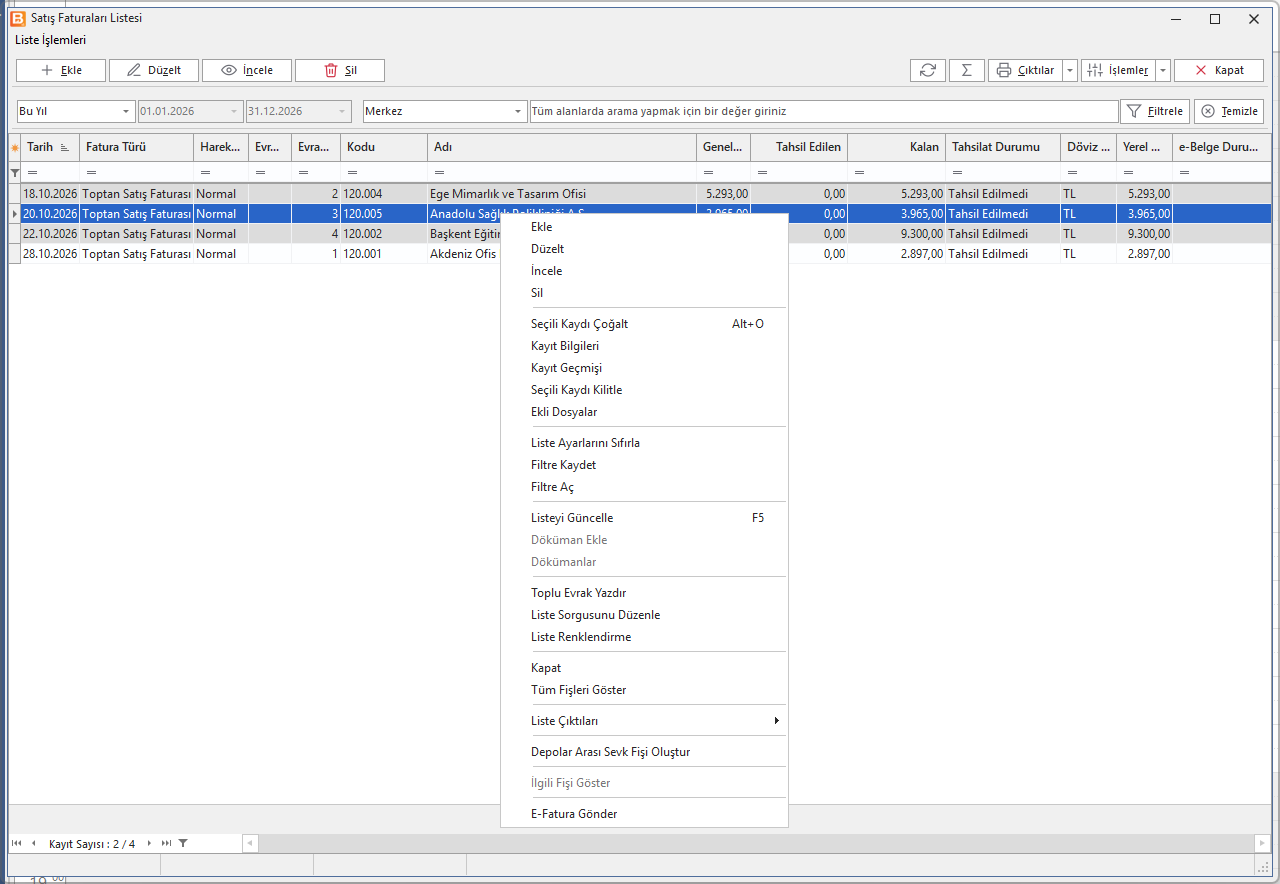Click the sigma totals icon button
The width and height of the screenshot is (1280, 884).
point(966,70)
